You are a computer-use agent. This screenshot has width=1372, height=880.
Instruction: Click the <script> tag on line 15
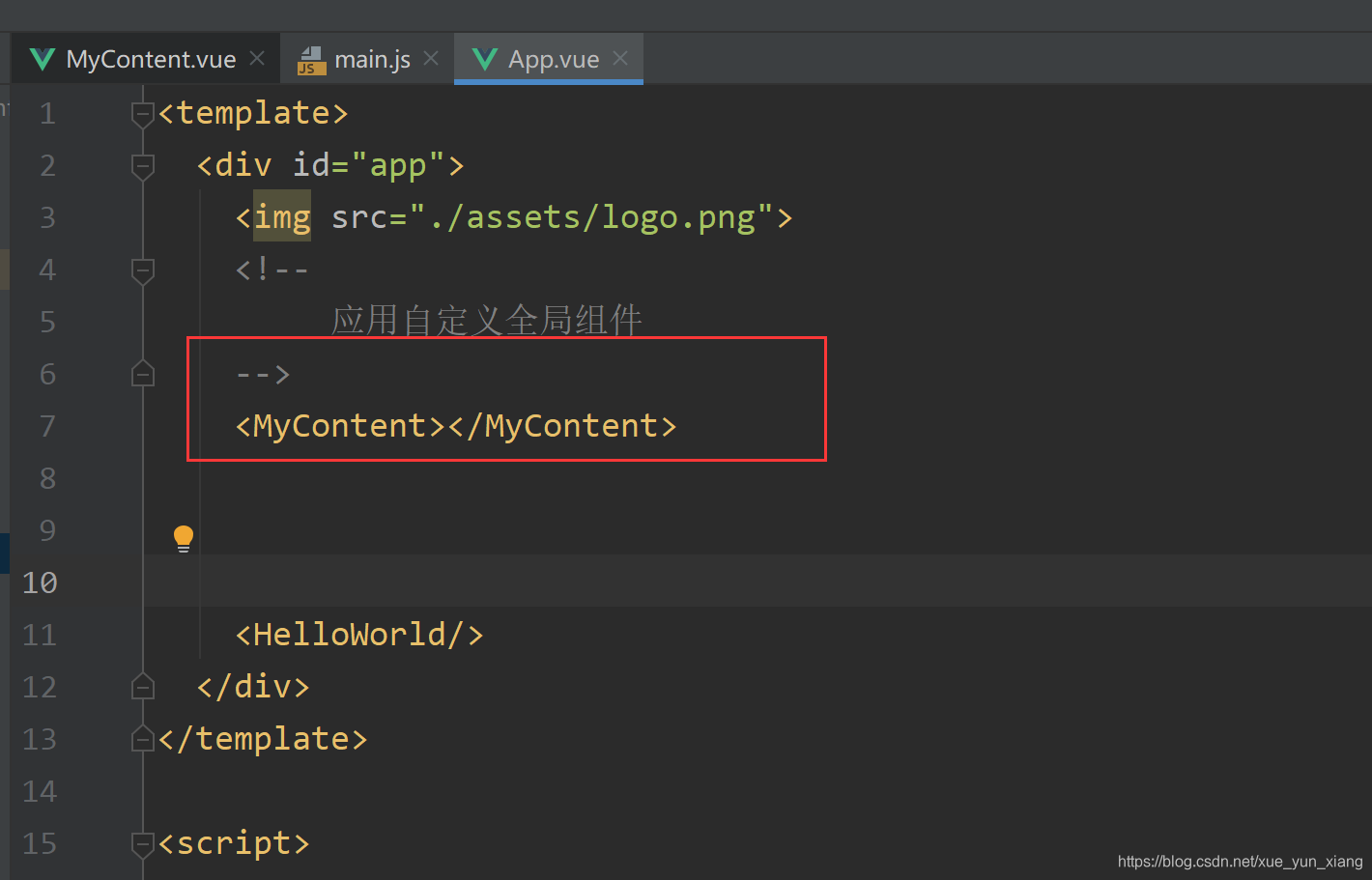pos(234,843)
